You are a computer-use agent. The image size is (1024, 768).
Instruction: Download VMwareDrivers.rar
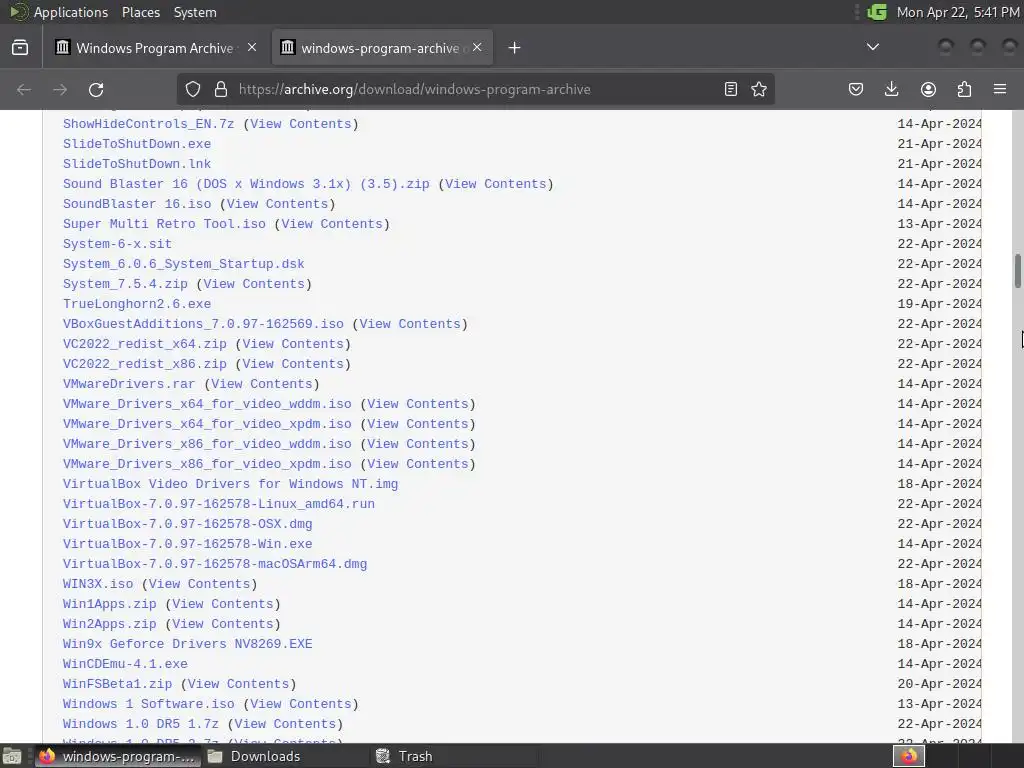[129, 384]
